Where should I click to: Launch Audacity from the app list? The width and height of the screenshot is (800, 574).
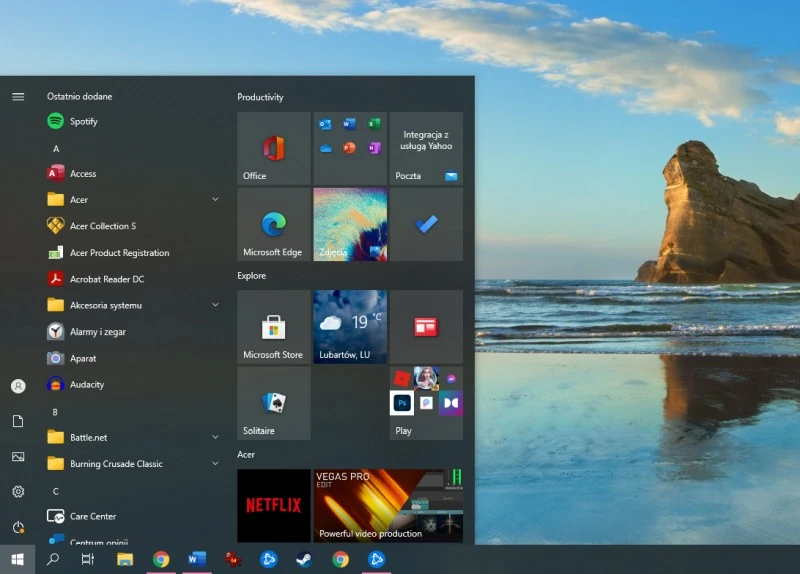coord(133,384)
